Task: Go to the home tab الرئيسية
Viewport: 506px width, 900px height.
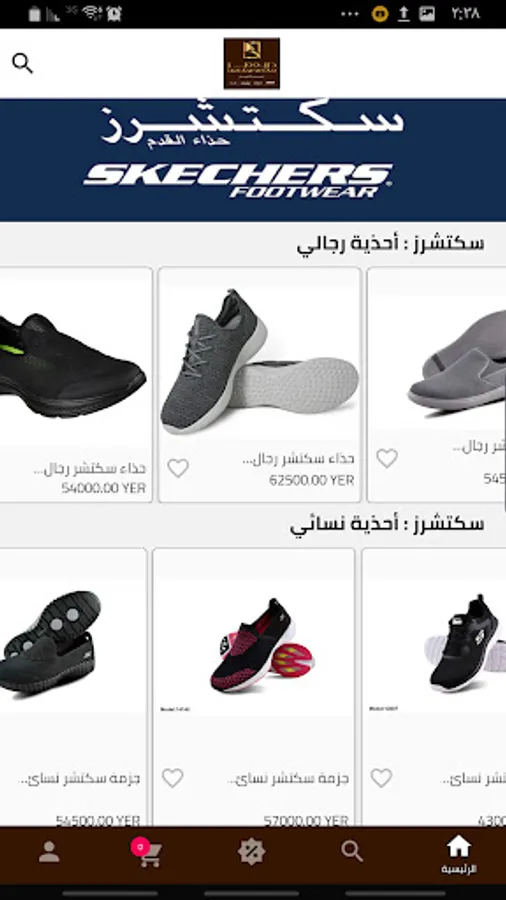Action: pos(458,855)
